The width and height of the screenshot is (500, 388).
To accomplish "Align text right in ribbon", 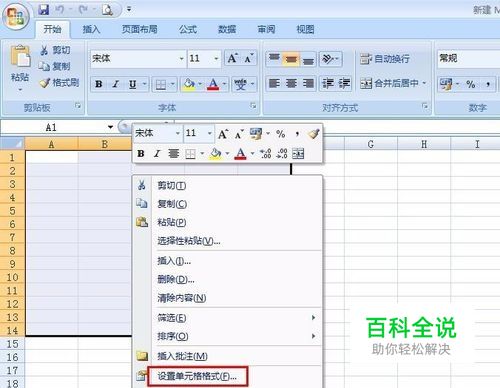I will coord(308,83).
